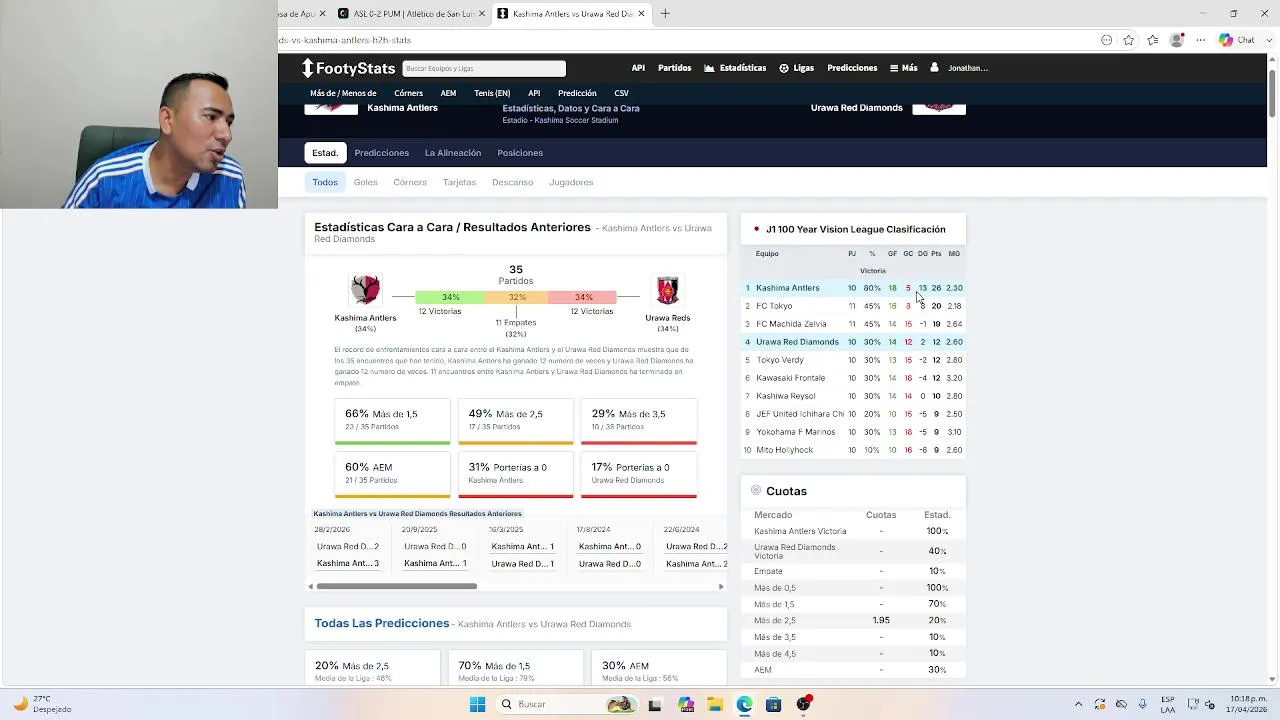
Task: Select the Todos filter tab
Action: (x=325, y=182)
